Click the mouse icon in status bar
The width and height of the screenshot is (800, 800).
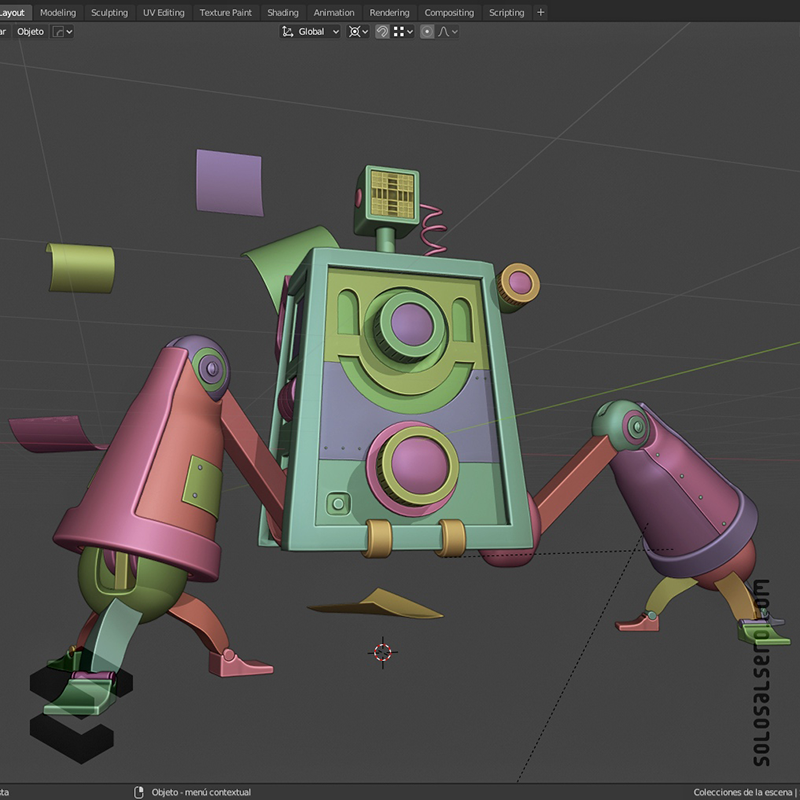coord(138,792)
